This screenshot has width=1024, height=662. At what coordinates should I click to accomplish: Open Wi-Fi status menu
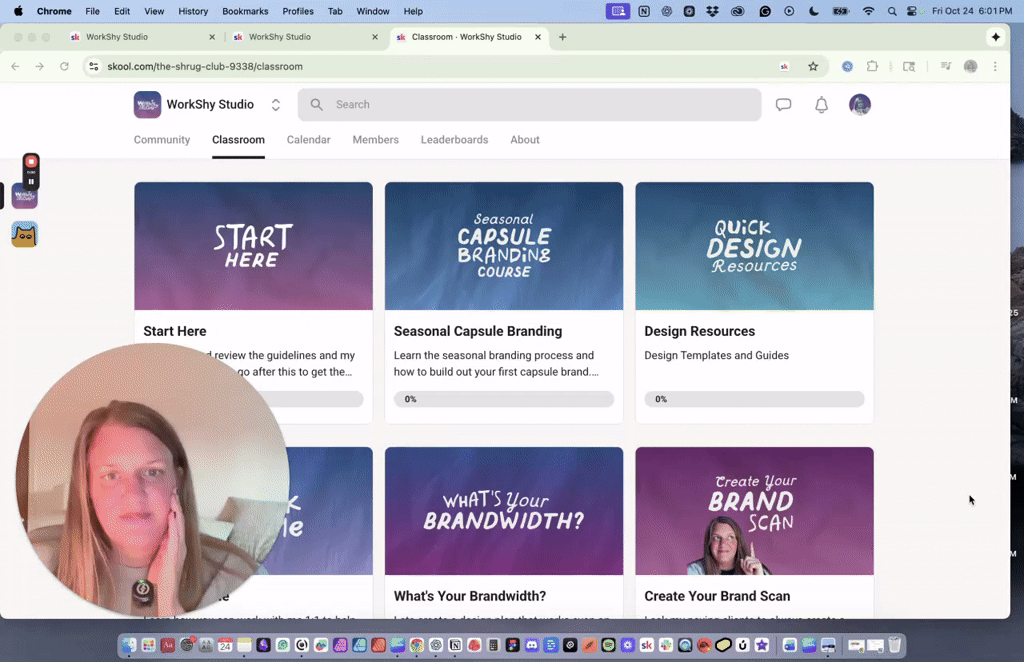point(869,11)
